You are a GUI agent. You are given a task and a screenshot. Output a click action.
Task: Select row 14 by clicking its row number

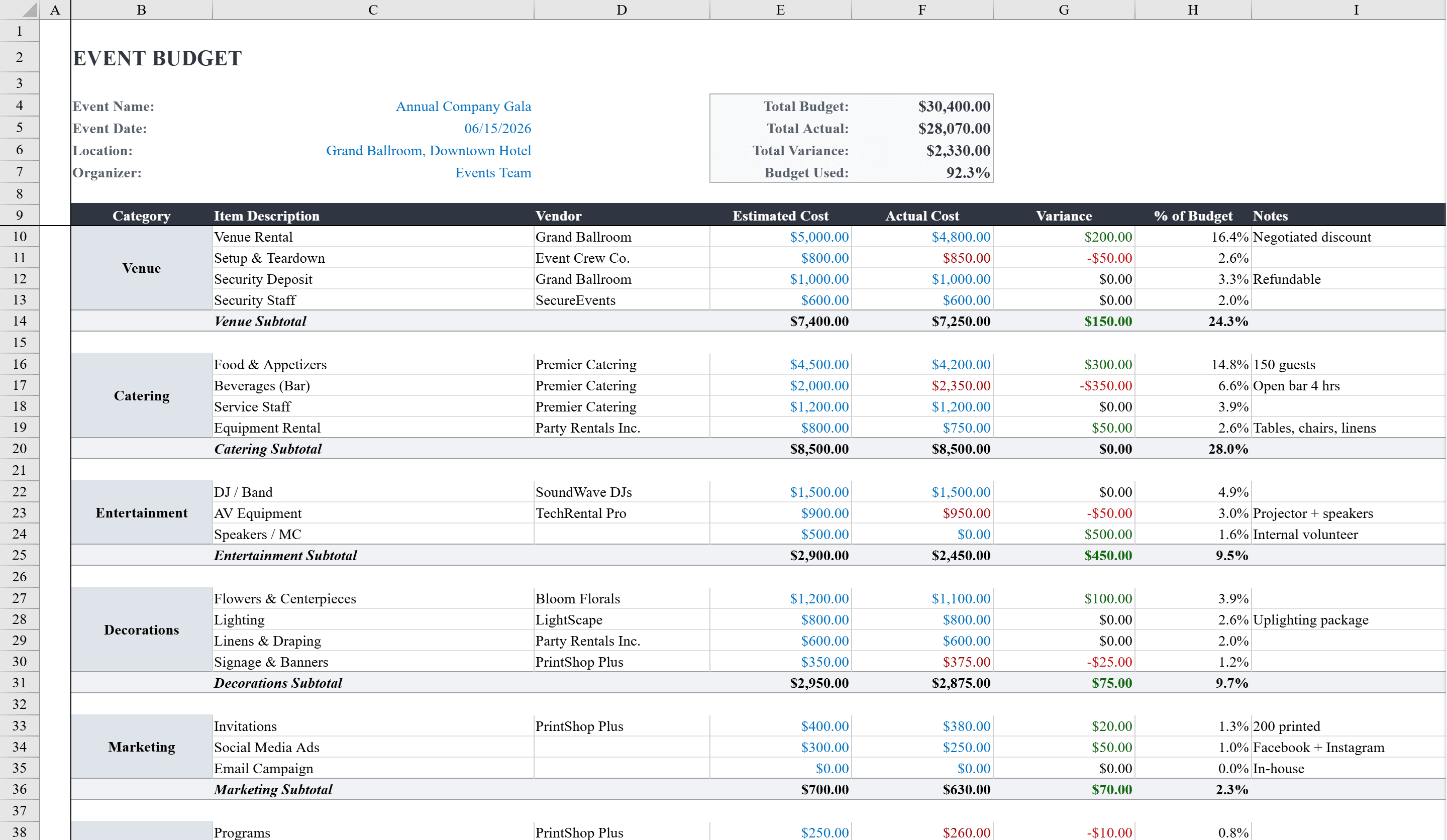click(19, 321)
